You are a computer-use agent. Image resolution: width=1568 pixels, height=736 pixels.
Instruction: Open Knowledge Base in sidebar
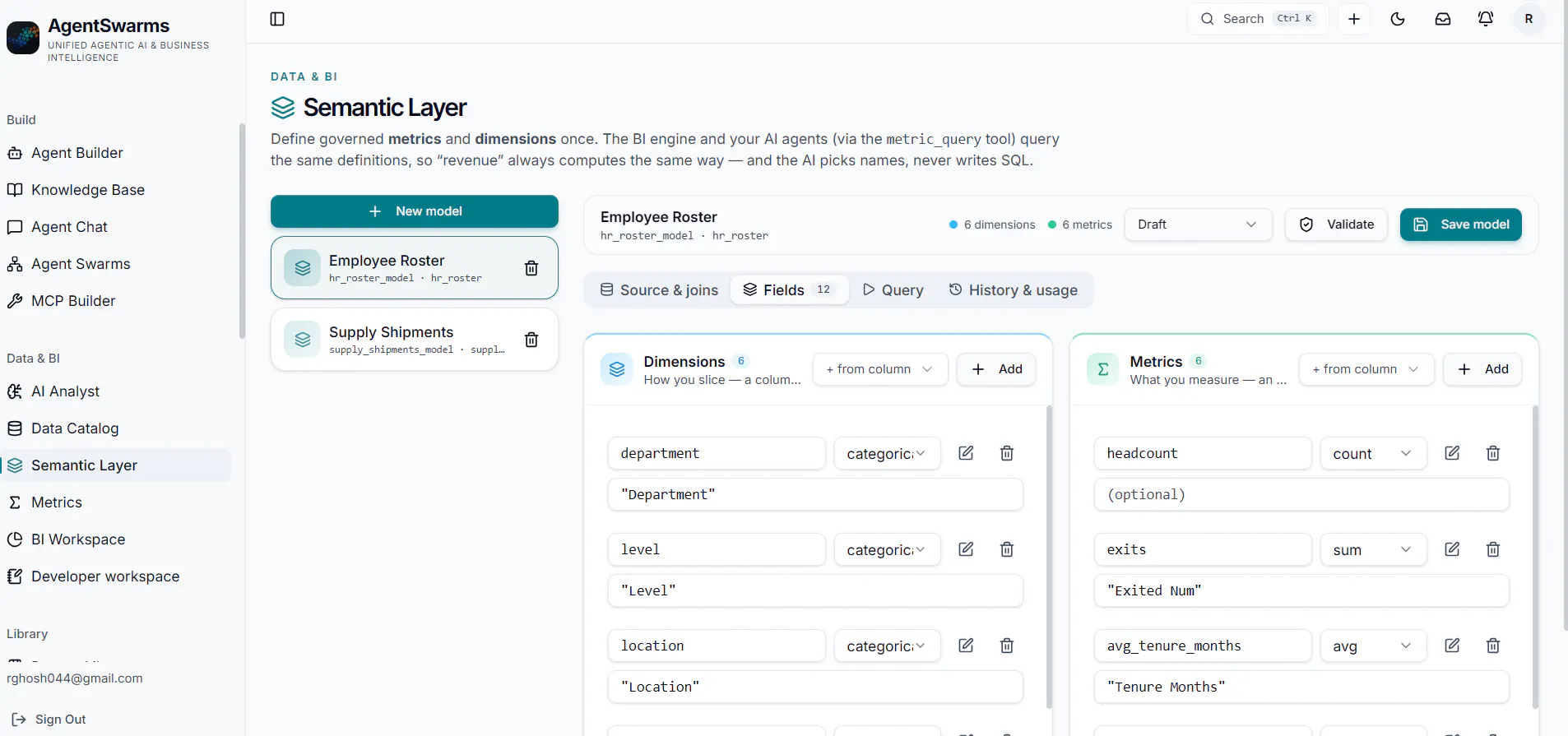coord(115,190)
